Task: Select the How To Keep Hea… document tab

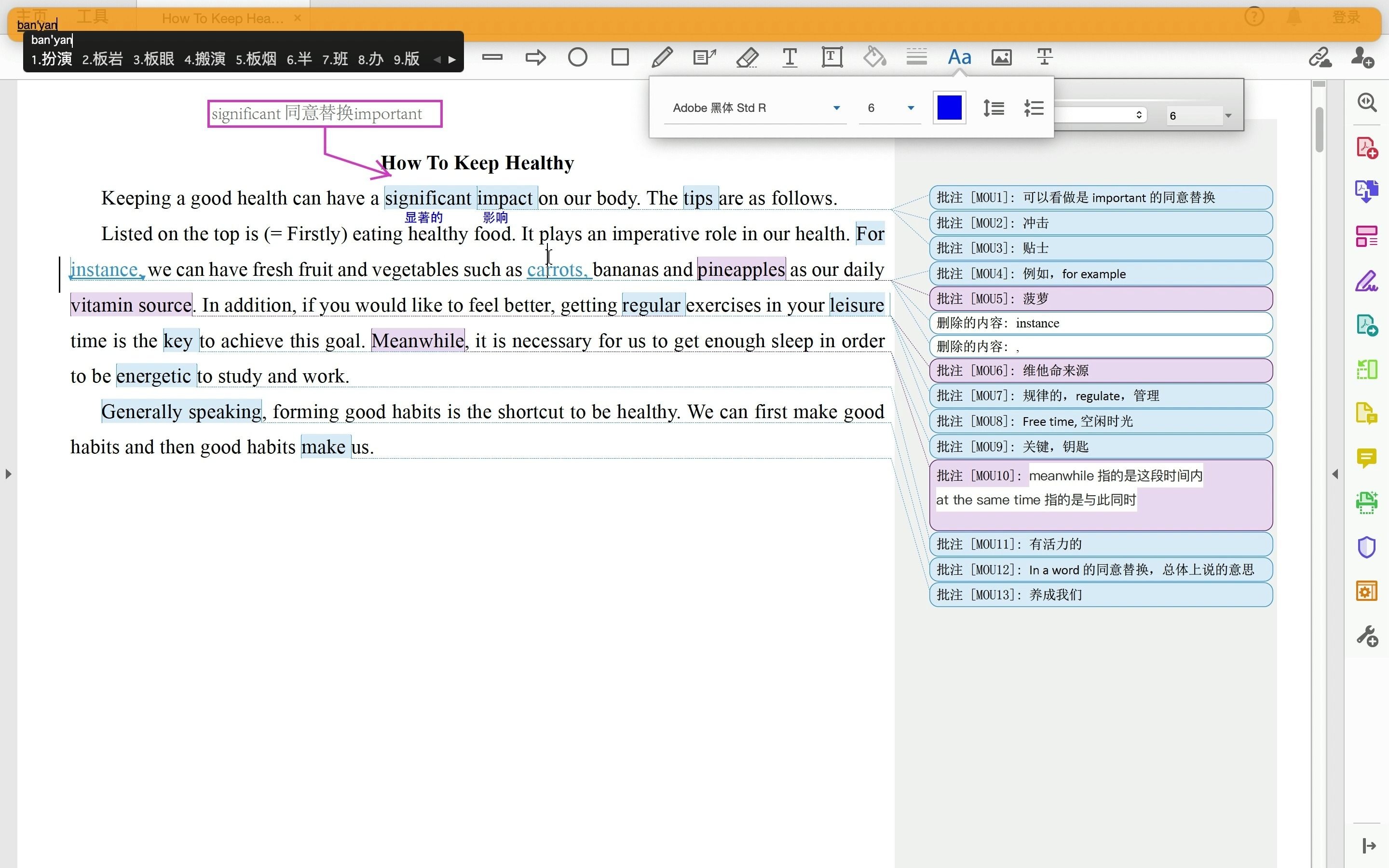Action: click(222, 18)
